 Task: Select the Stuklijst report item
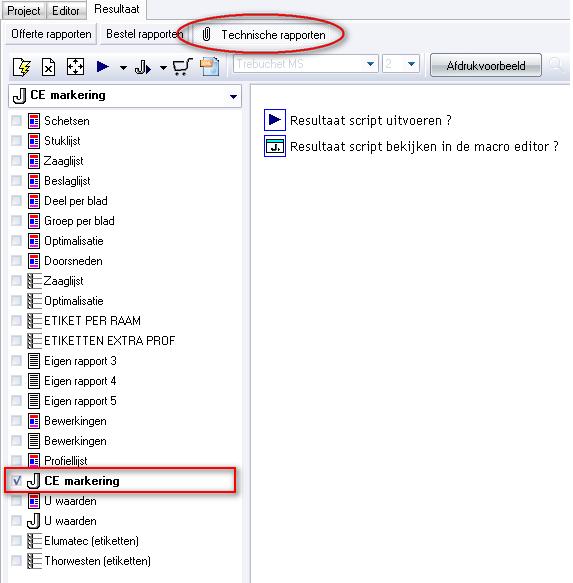(x=62, y=141)
